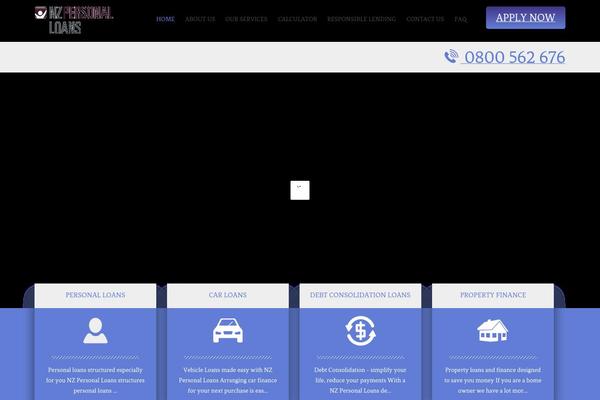Call the 0800 562 676 number link

tap(514, 57)
